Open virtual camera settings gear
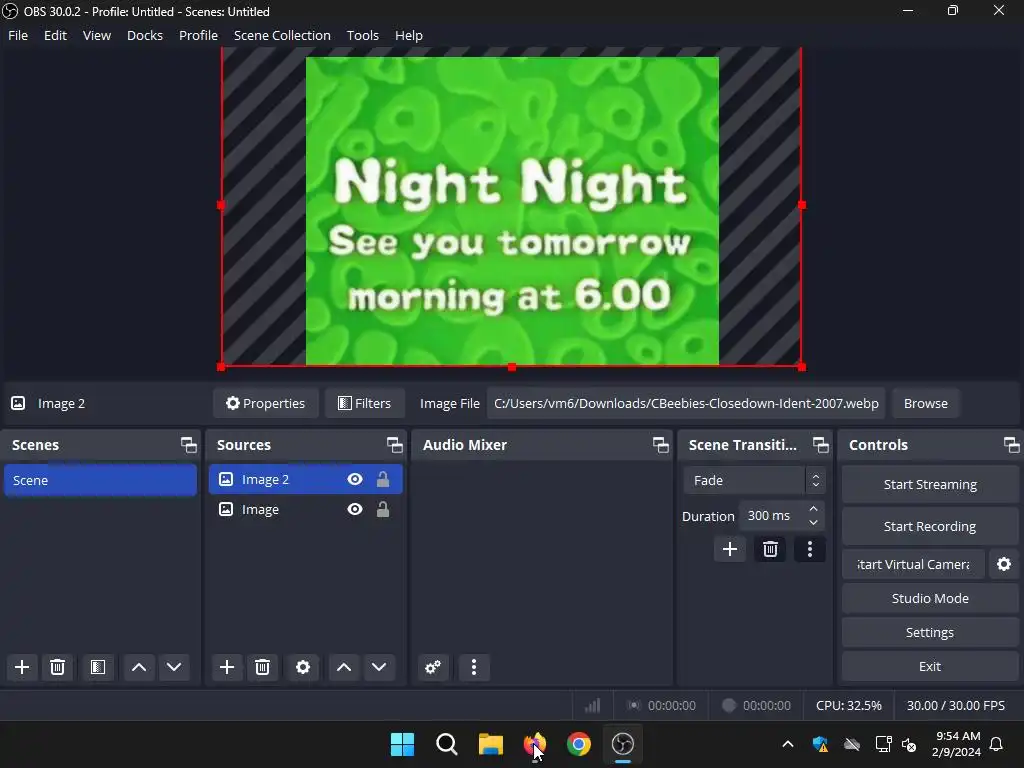Viewport: 1024px width, 768px height. tap(1004, 564)
